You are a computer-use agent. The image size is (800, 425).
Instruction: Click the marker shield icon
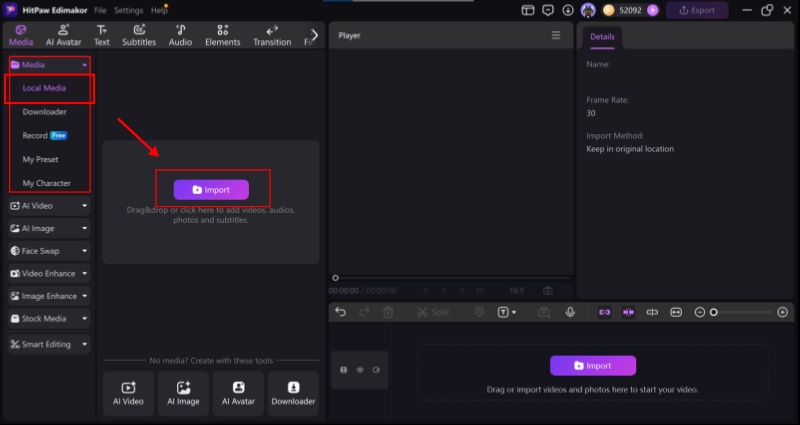[x=479, y=312]
